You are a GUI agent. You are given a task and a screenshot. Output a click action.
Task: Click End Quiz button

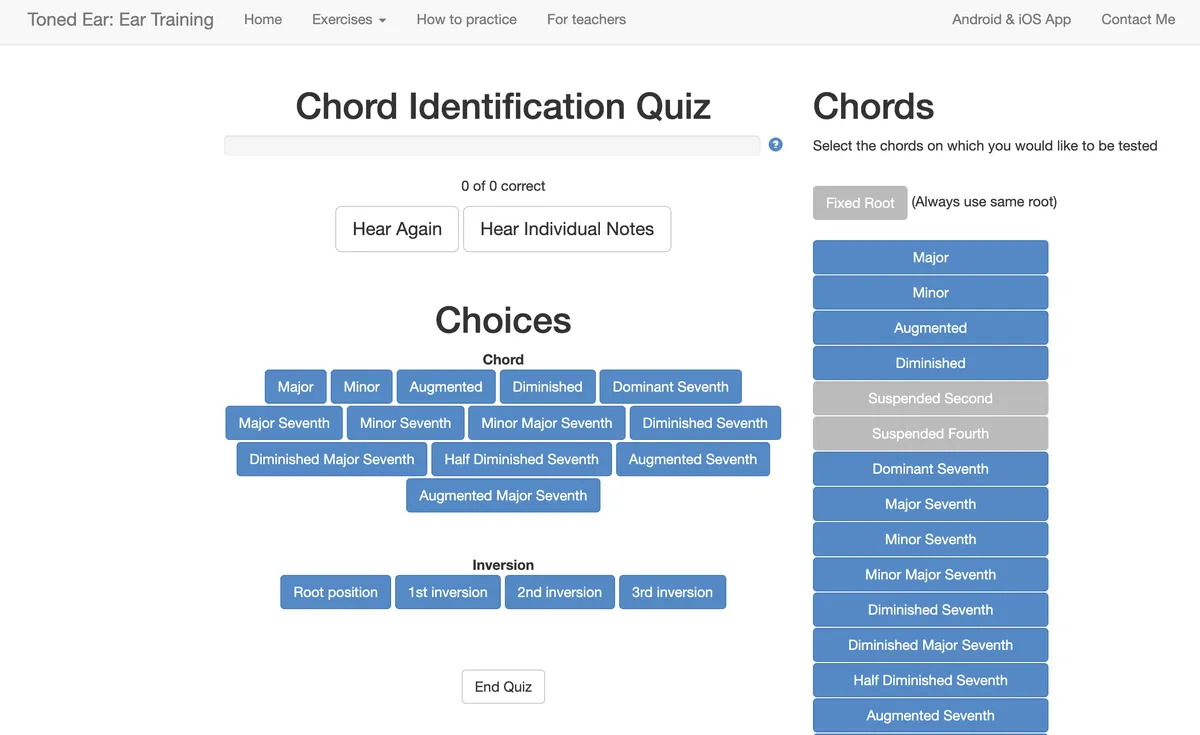coord(503,687)
